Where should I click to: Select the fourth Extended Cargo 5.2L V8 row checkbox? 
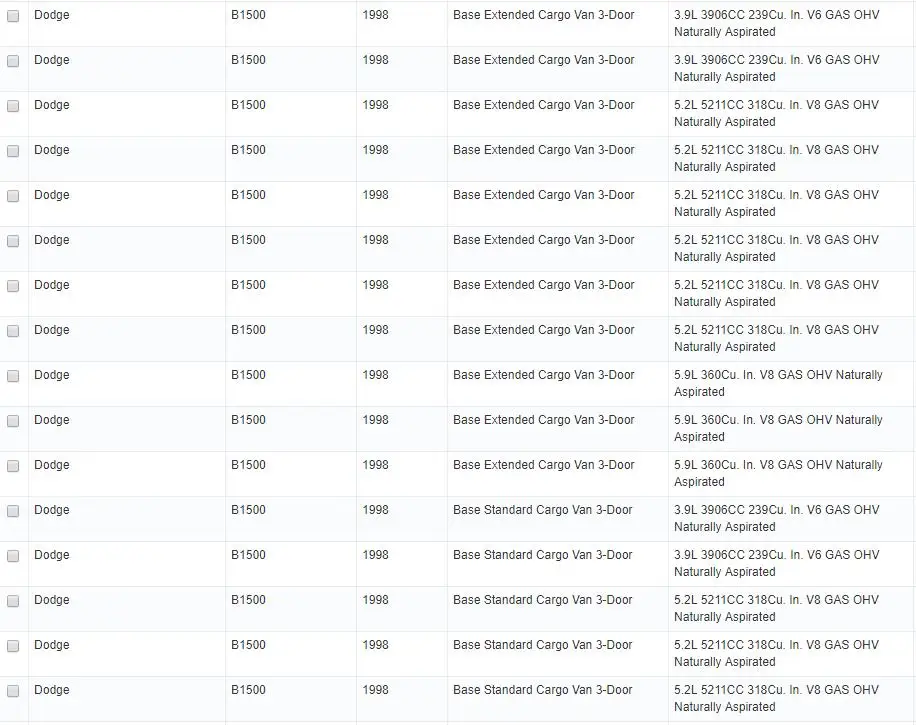click(13, 241)
